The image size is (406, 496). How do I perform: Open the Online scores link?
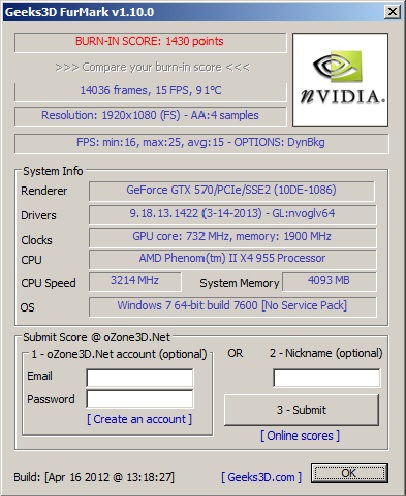[300, 436]
